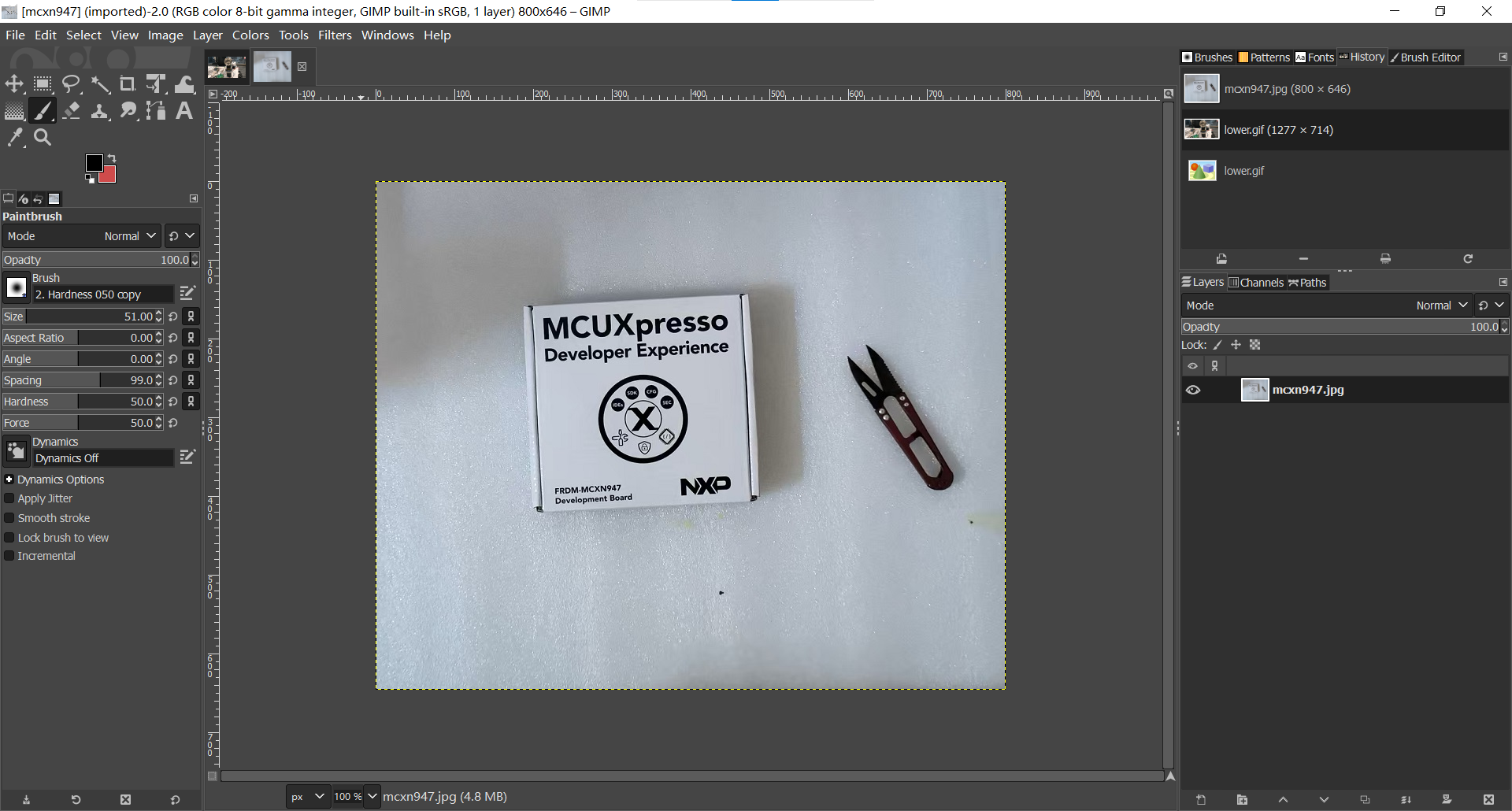This screenshot has width=1512, height=811.
Task: Pick the Eraser tool
Action: 72,111
